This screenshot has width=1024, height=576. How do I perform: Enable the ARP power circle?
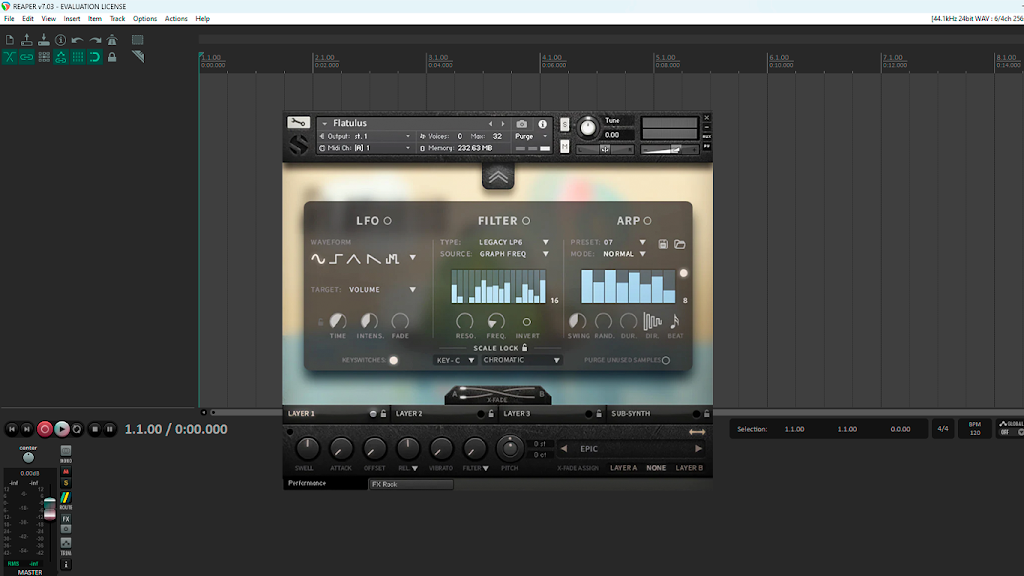point(647,221)
